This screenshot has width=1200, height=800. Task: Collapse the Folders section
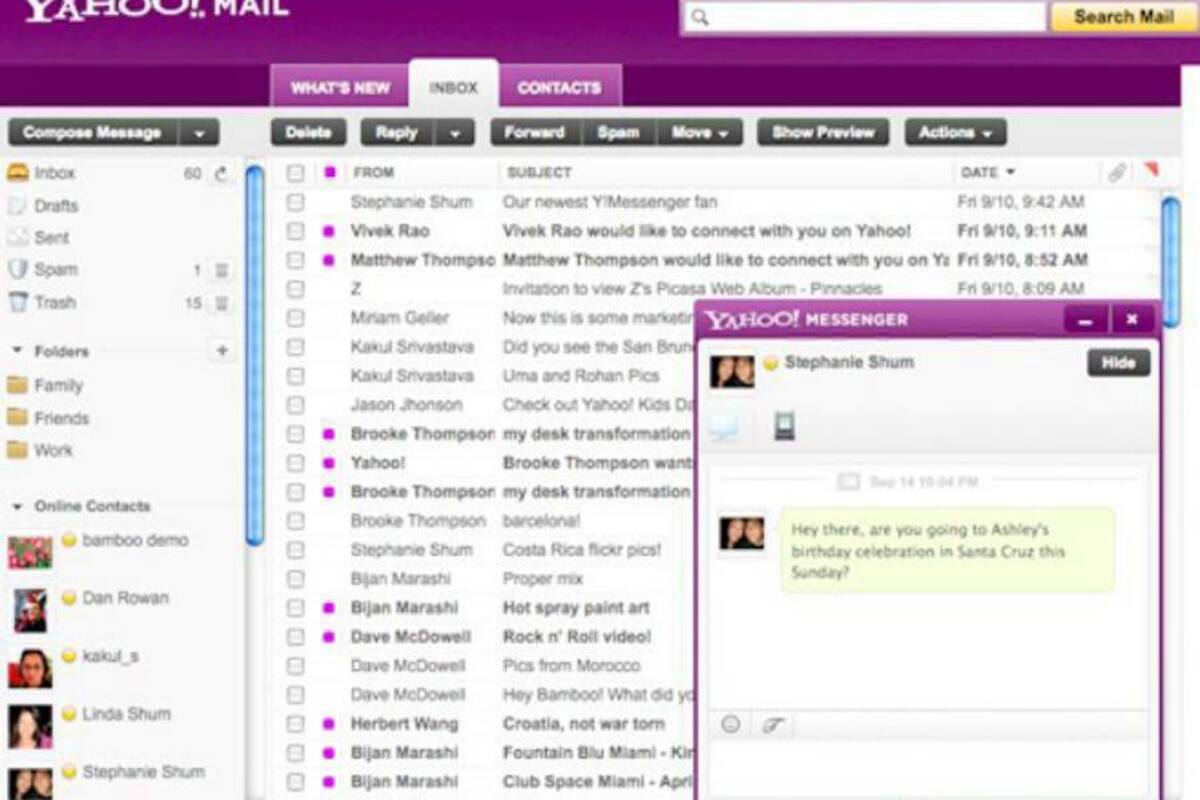pyautogui.click(x=17, y=351)
